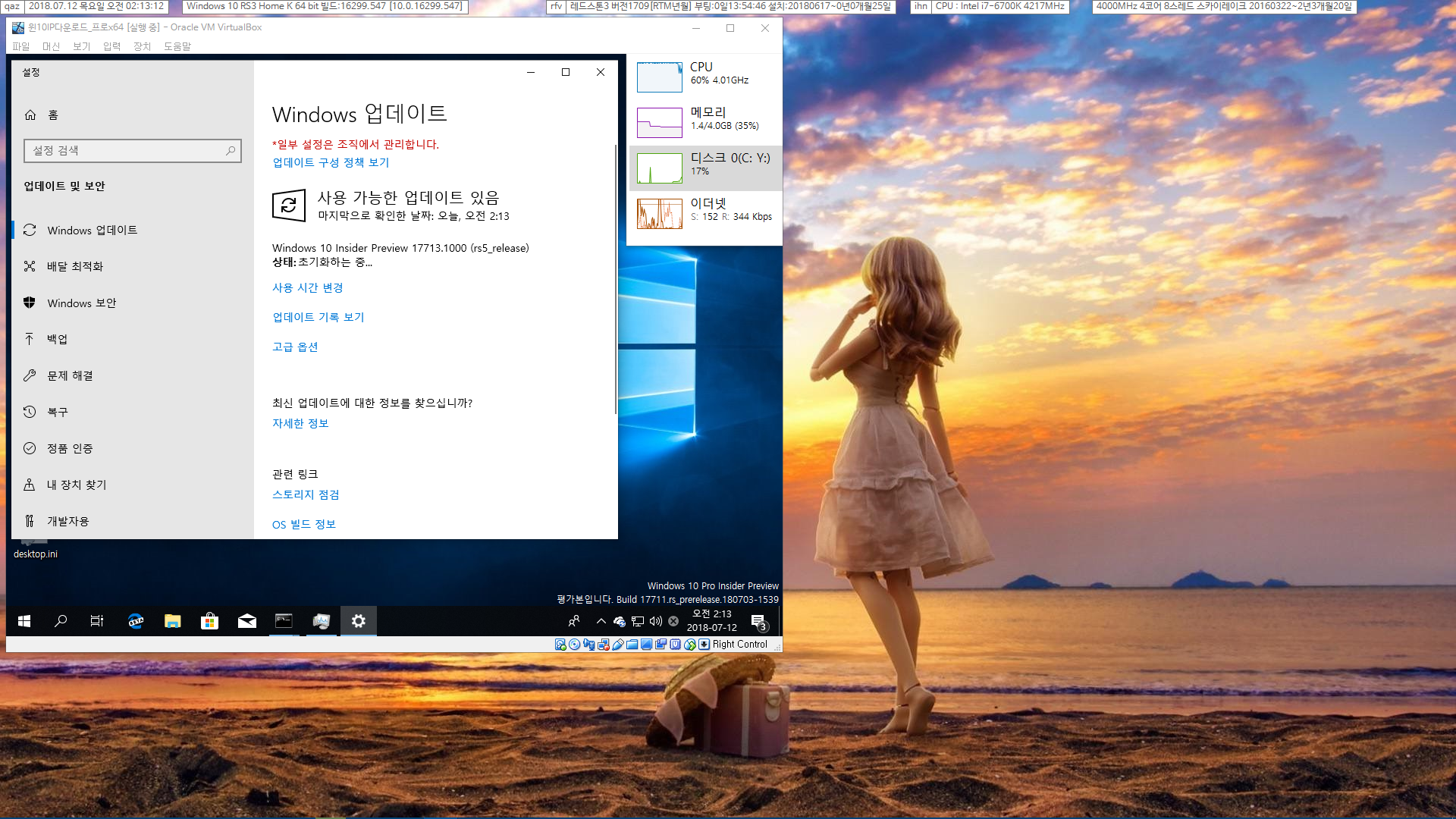Select the 이더넷 performance graph

pyautogui.click(x=660, y=214)
